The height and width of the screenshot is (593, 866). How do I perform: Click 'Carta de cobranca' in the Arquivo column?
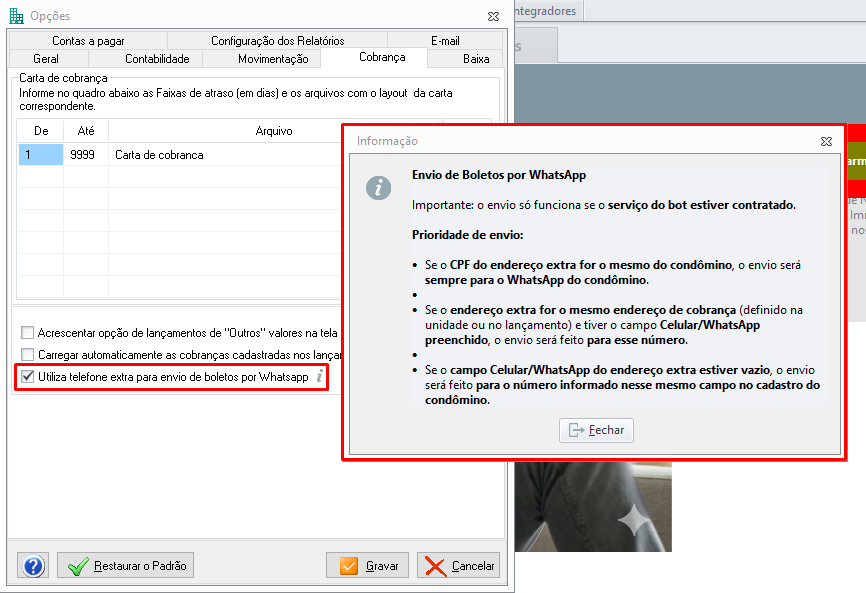159,155
